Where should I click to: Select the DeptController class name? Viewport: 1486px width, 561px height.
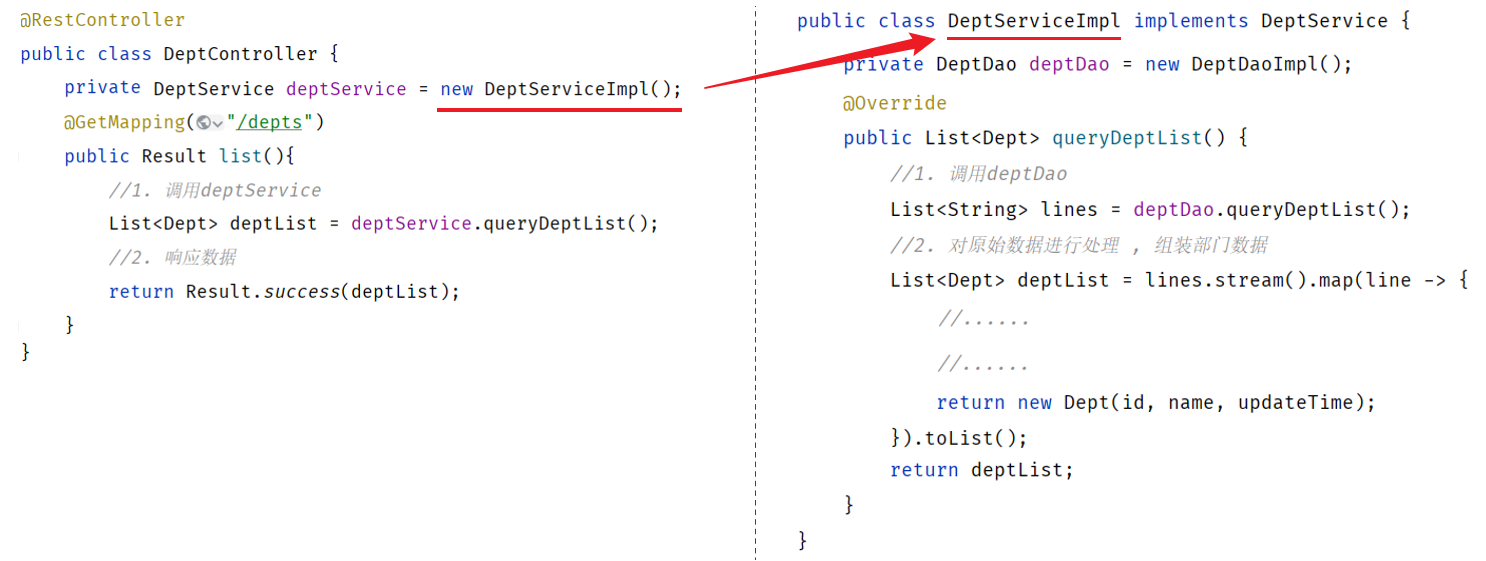pyautogui.click(x=240, y=54)
